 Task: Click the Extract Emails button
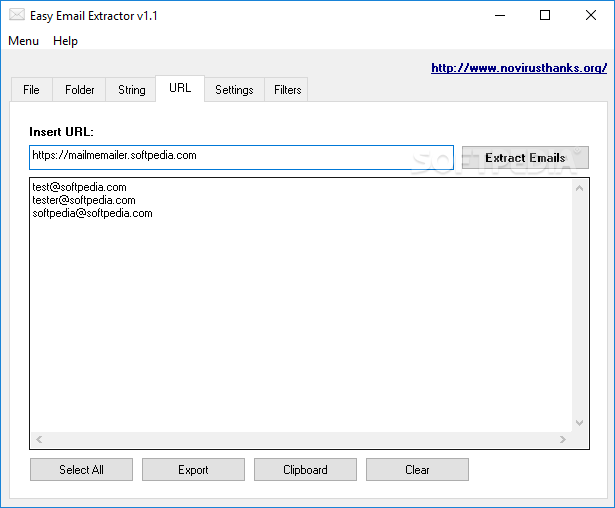pyautogui.click(x=525, y=158)
